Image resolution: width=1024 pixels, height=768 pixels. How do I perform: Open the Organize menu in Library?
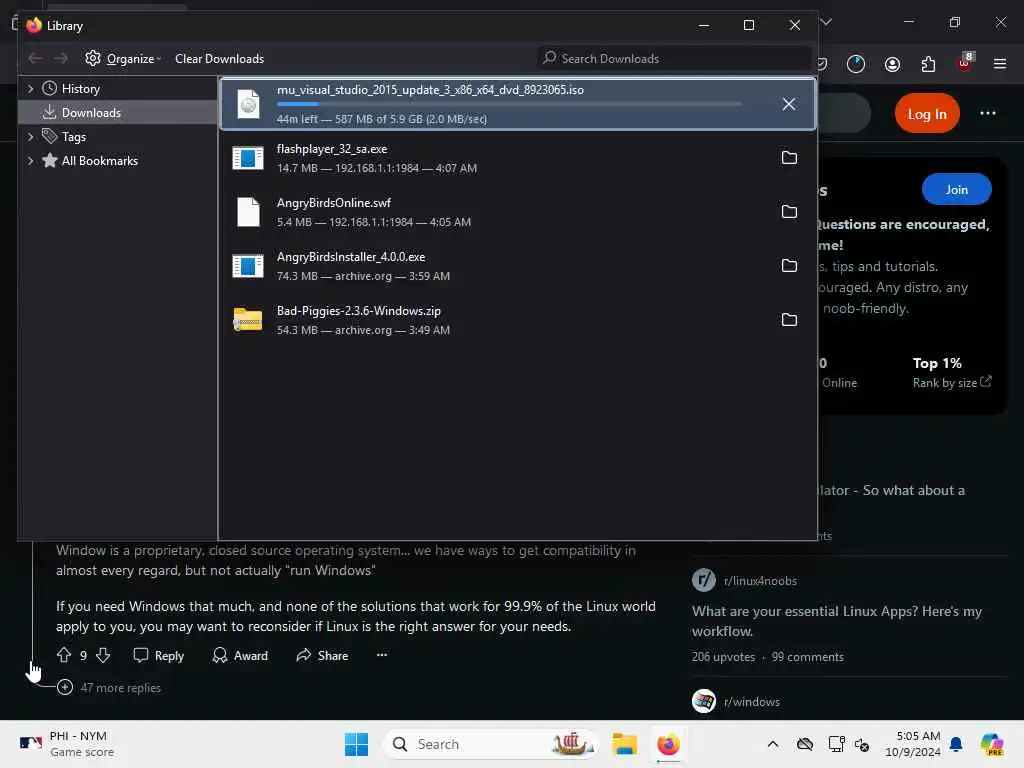[x=123, y=59]
